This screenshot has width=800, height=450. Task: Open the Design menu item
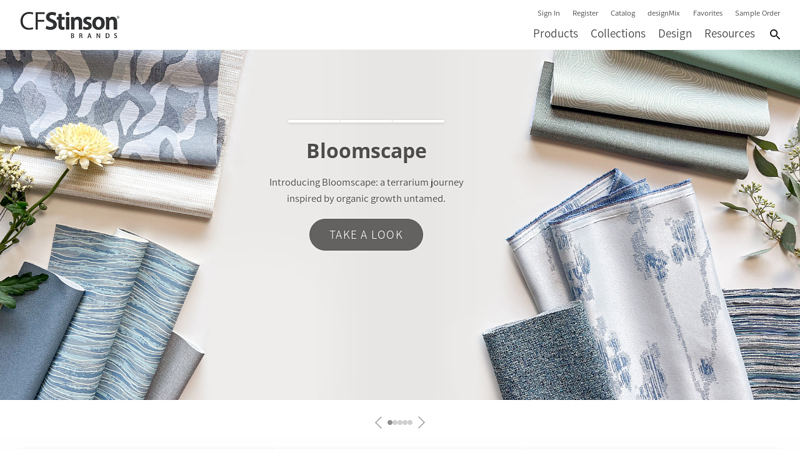674,34
